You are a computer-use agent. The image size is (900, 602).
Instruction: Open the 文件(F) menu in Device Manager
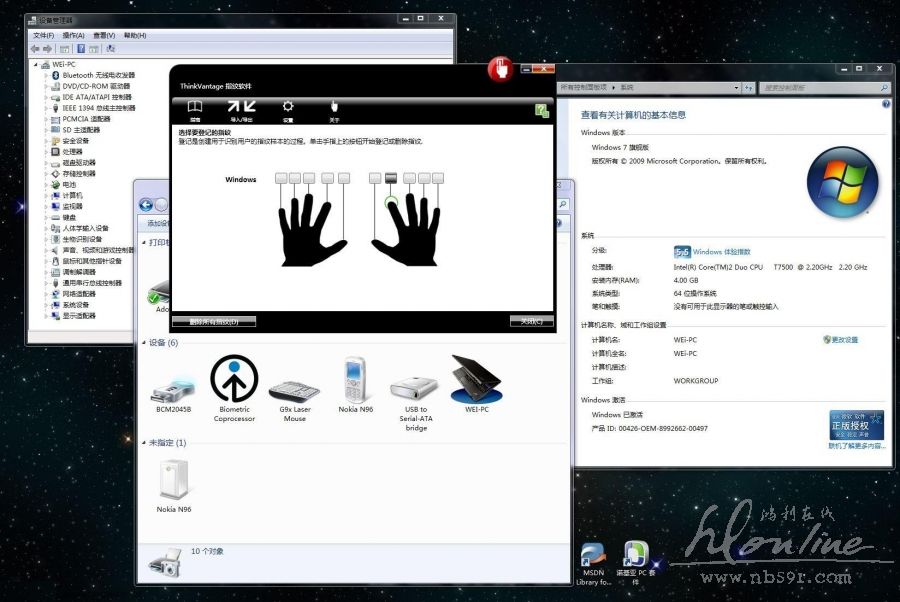click(x=43, y=35)
